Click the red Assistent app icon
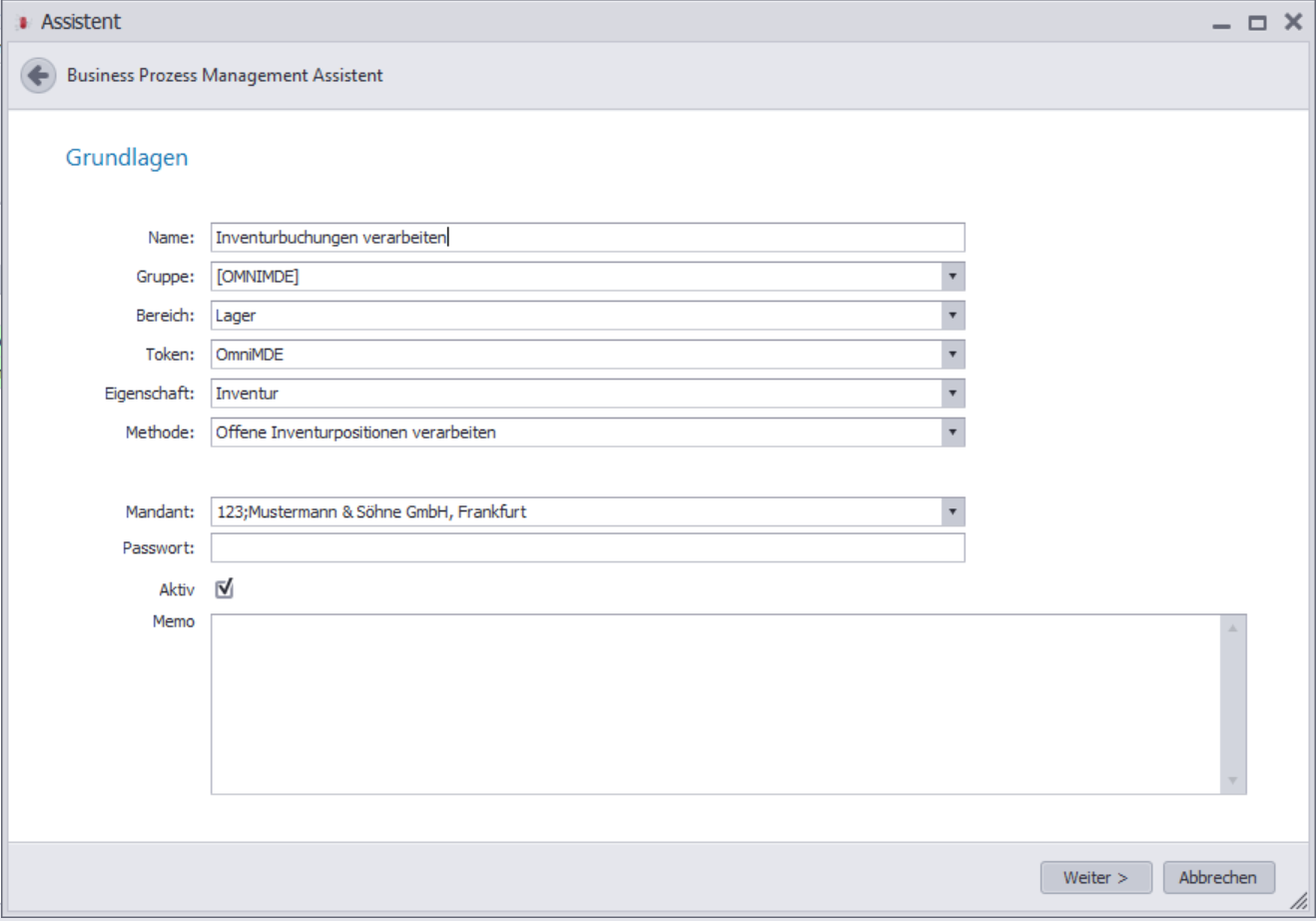The height and width of the screenshot is (921, 1316). 23,22
